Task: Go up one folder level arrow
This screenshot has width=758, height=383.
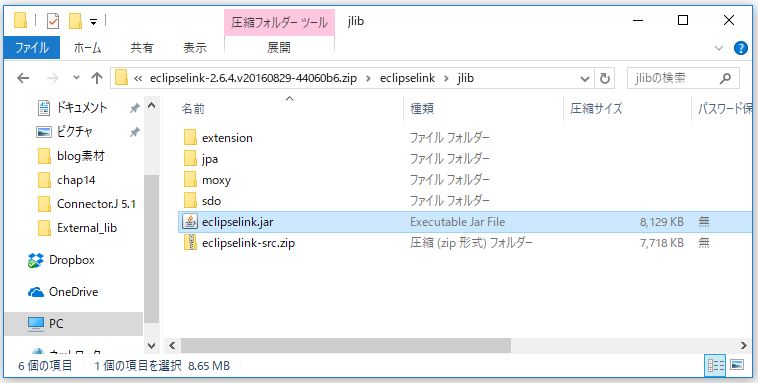Action: [x=97, y=78]
